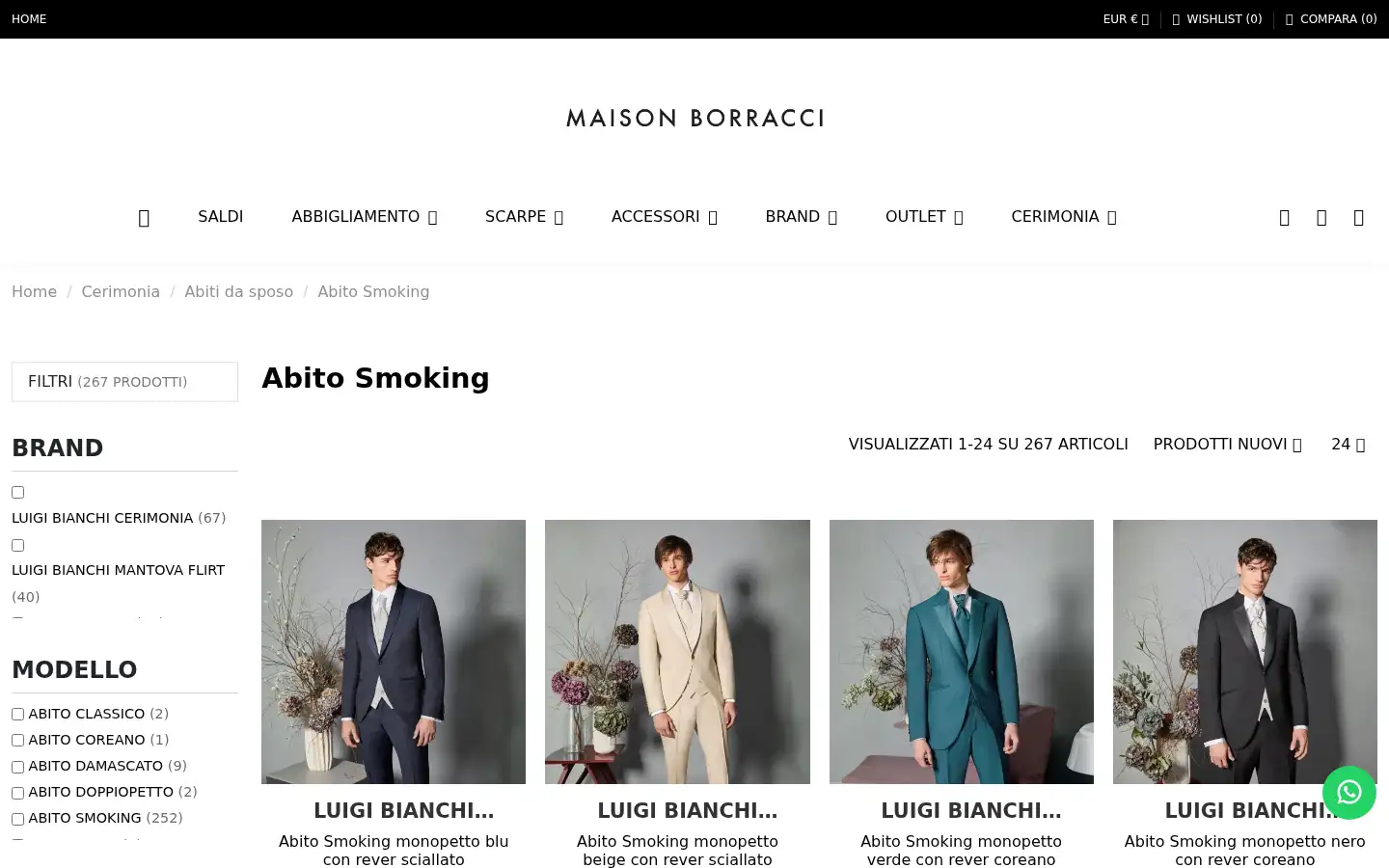Click the middle icon in the header icon group

tap(1321, 218)
